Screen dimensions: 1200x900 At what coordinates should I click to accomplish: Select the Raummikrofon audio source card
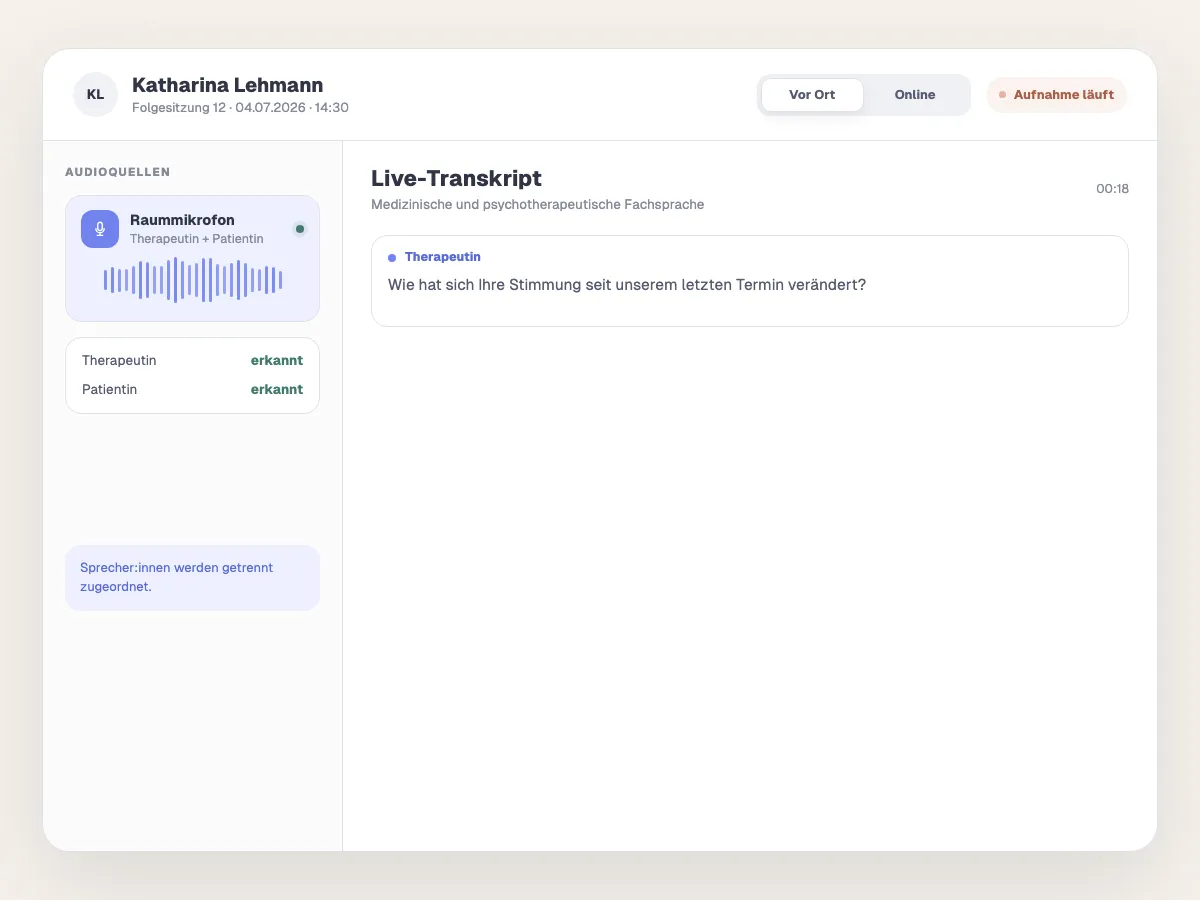[192, 258]
